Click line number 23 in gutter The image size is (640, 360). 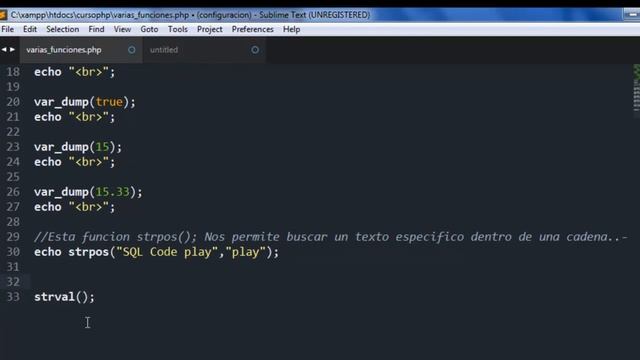tap(13, 147)
